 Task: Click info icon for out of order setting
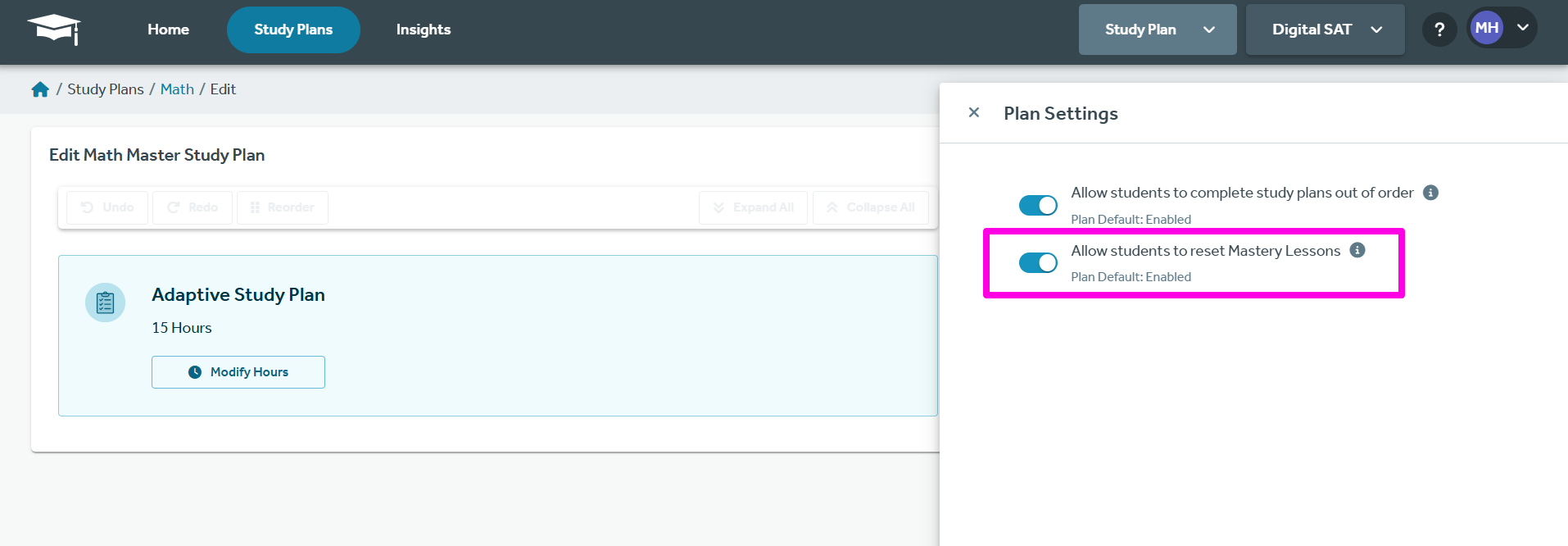(1430, 193)
